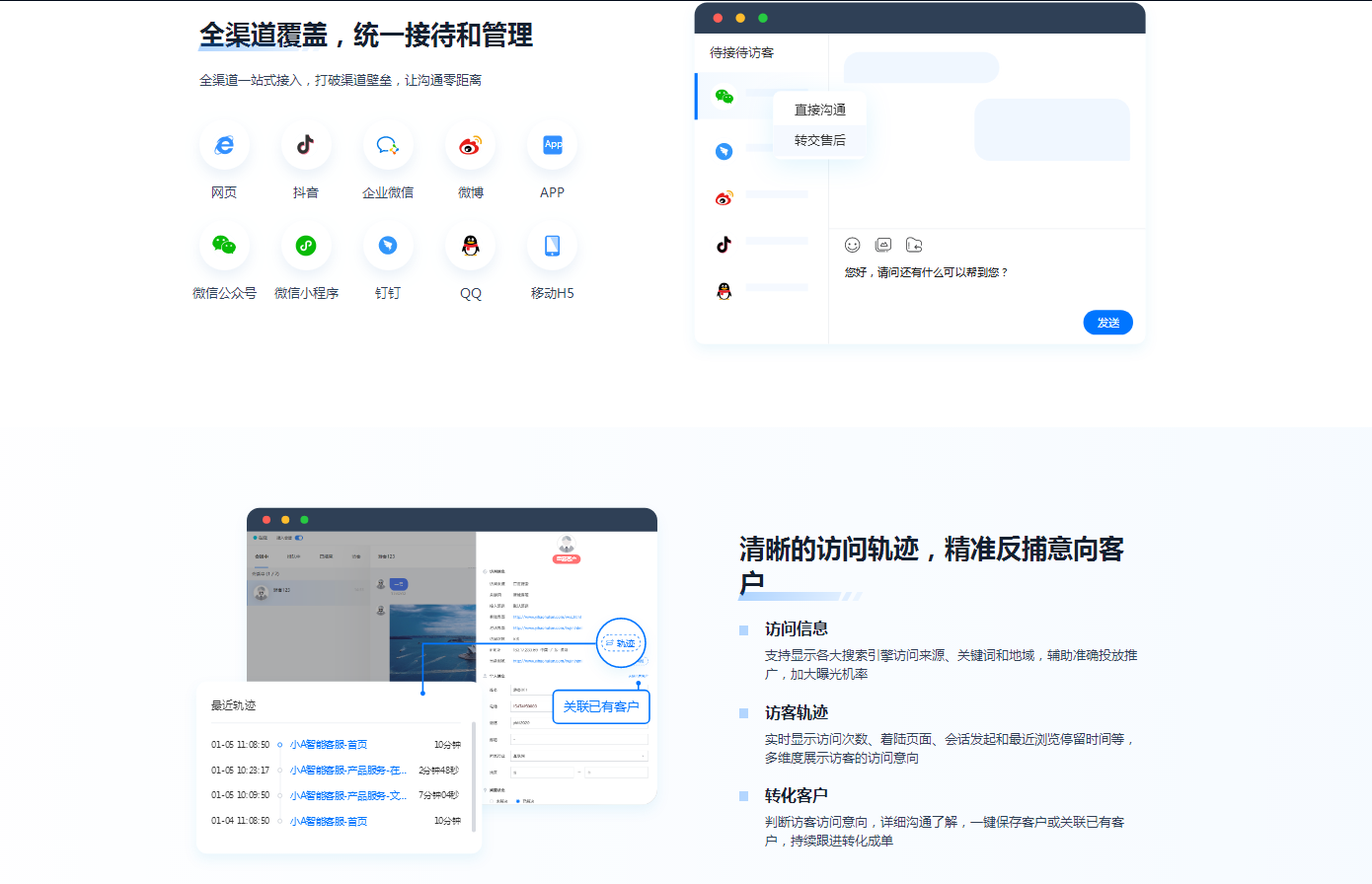
Task: Click the 关联已有客户 button
Action: [600, 706]
